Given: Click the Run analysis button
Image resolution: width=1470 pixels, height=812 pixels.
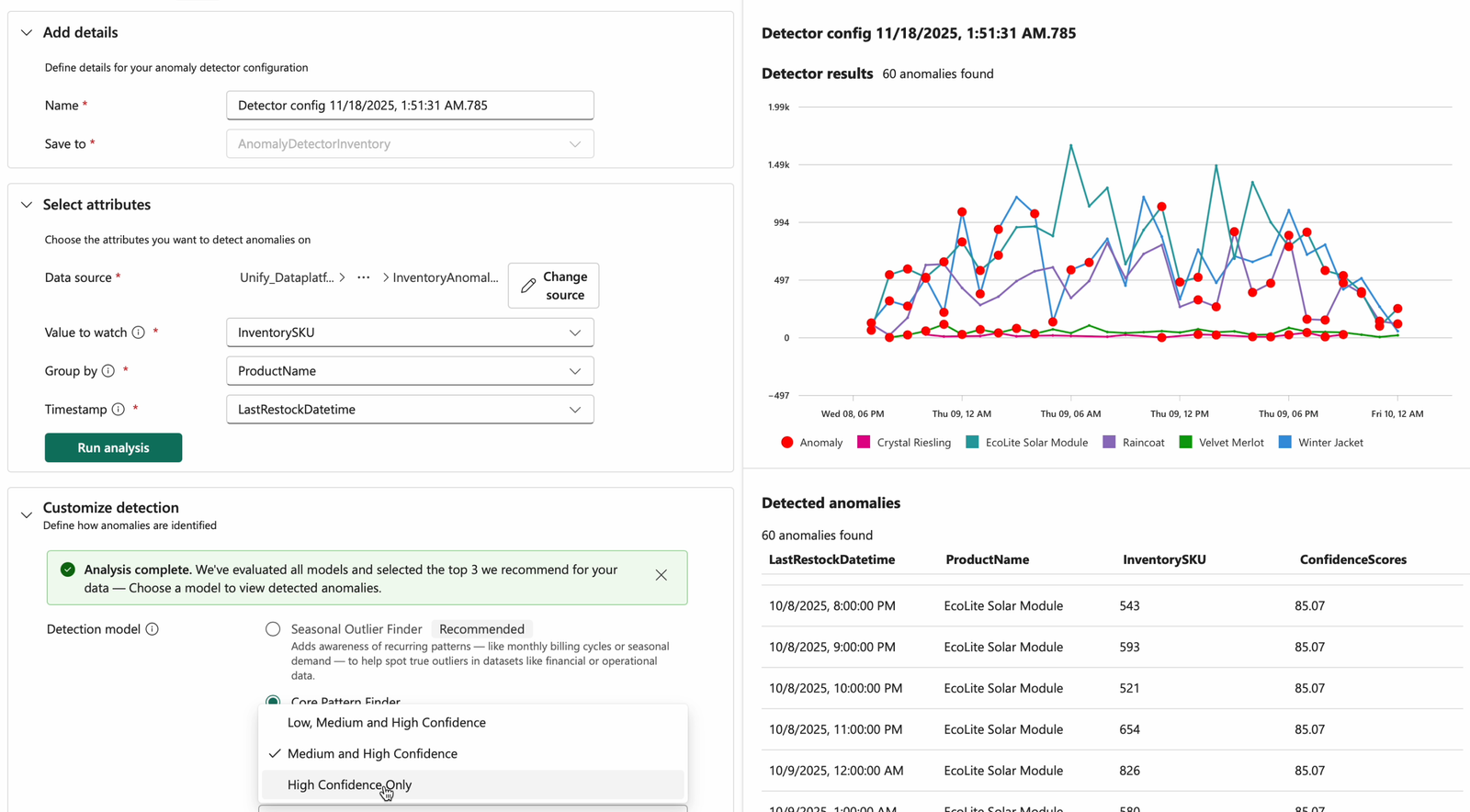Looking at the screenshot, I should point(113,447).
